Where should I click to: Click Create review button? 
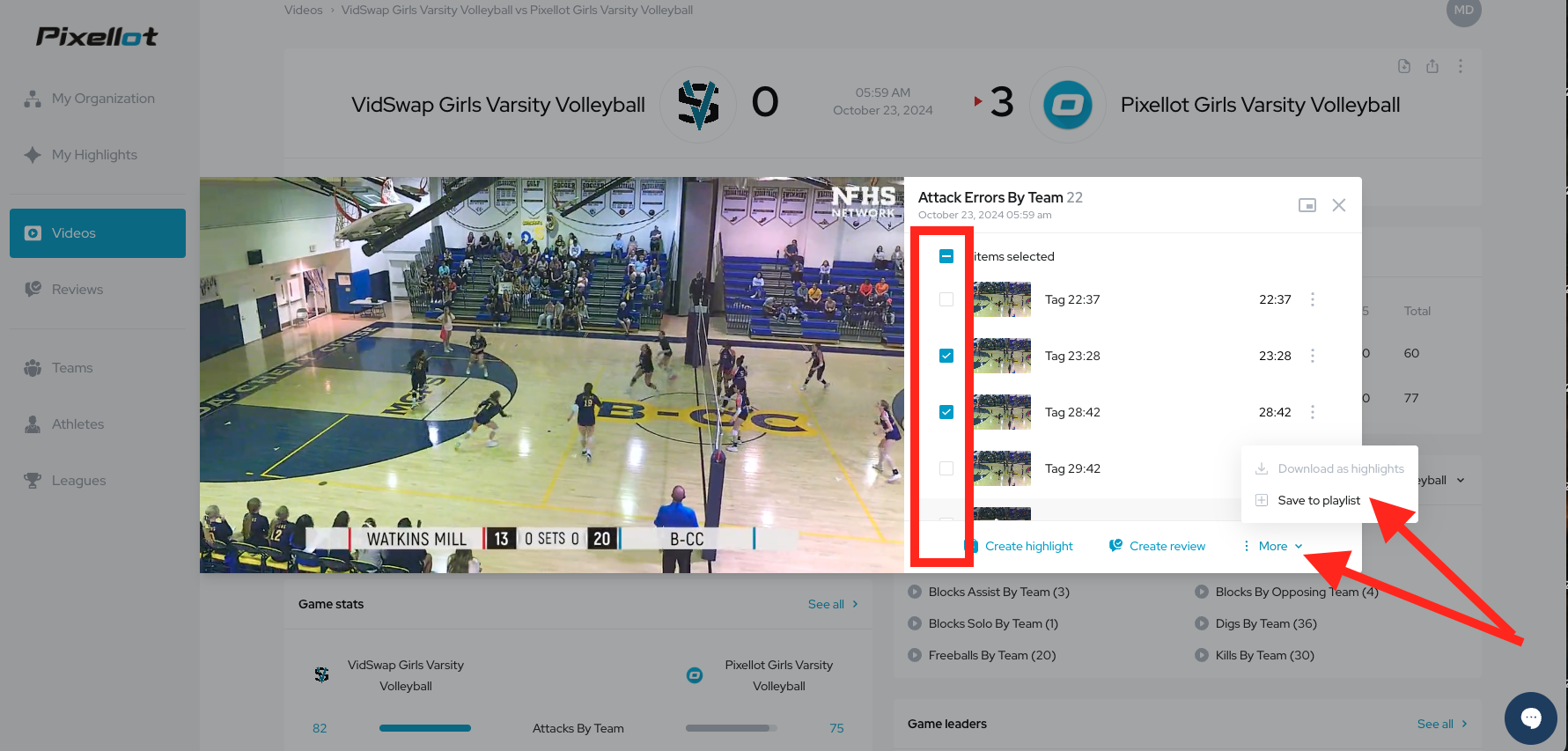coord(1157,547)
